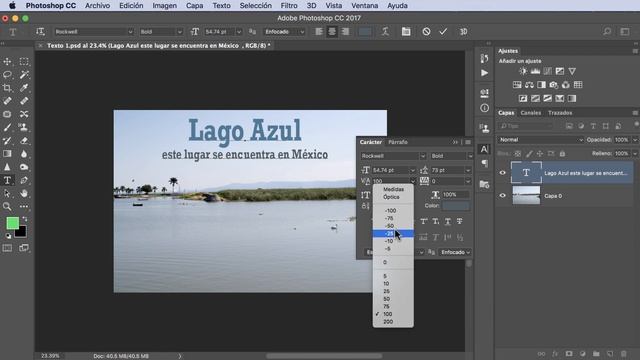Switch to the Párrafo tab
This screenshot has width=640, height=360.
point(398,142)
